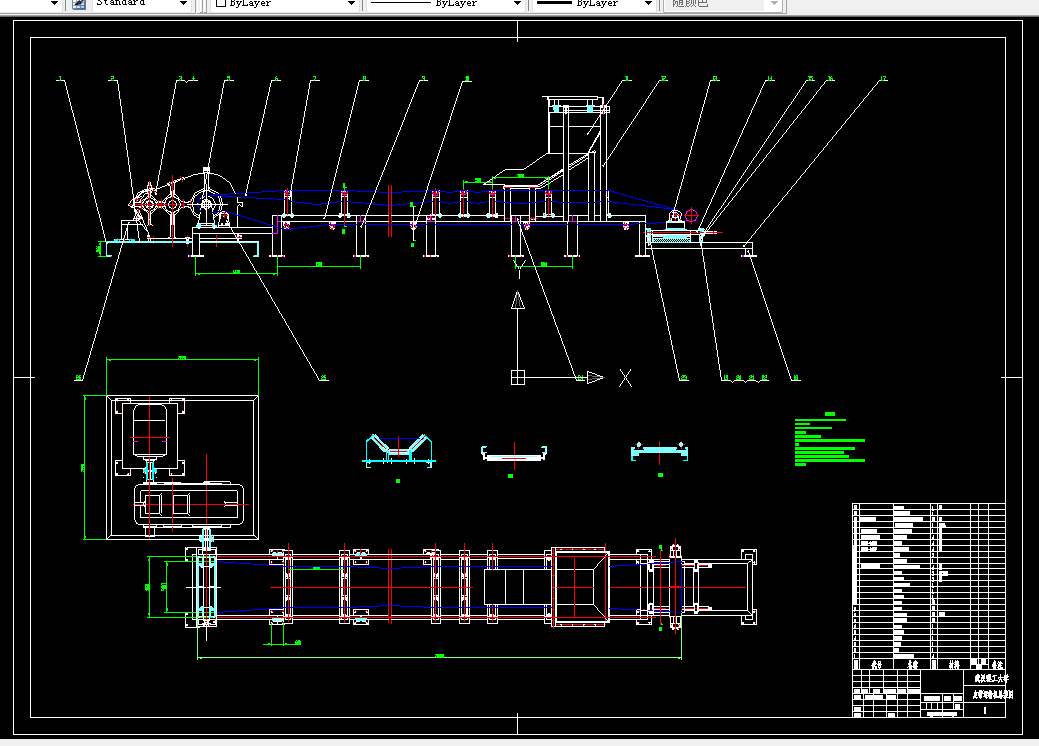Screen dimensions: 1039x746
Task: Select the gear reducer in the drive plan view
Action: 190,505
